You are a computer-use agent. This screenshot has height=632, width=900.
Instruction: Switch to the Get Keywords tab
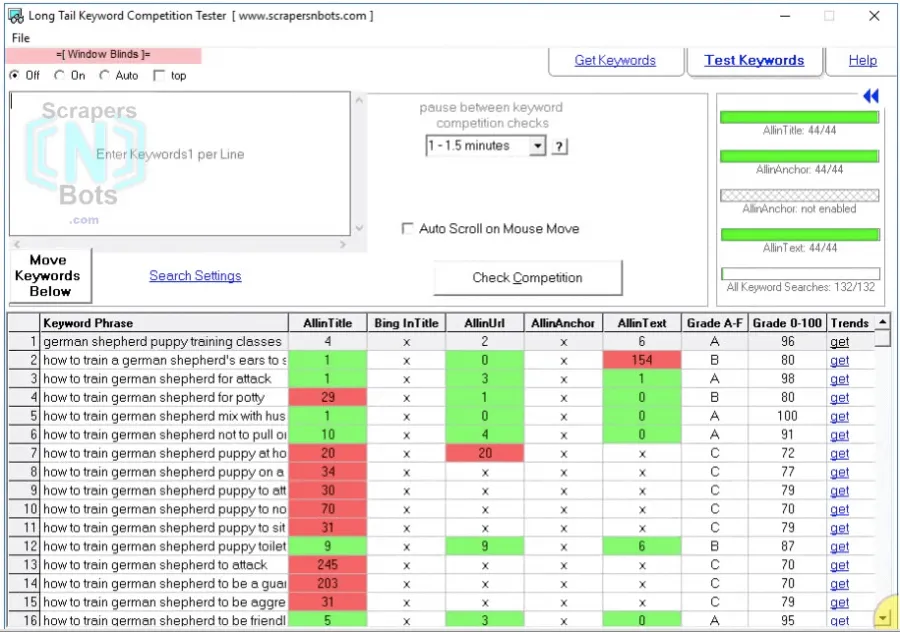pyautogui.click(x=615, y=60)
